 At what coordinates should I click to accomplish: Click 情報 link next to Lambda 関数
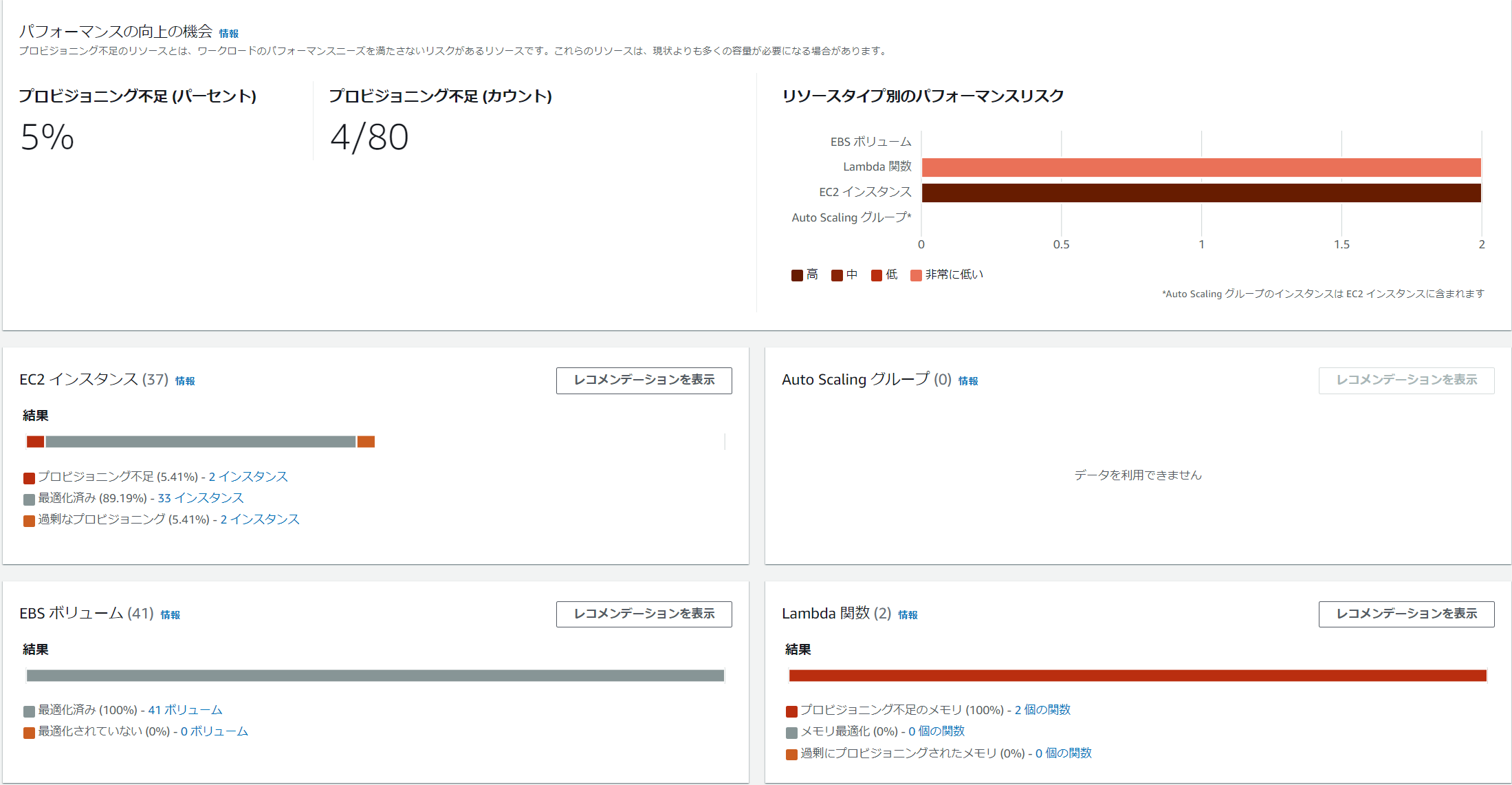pos(908,615)
